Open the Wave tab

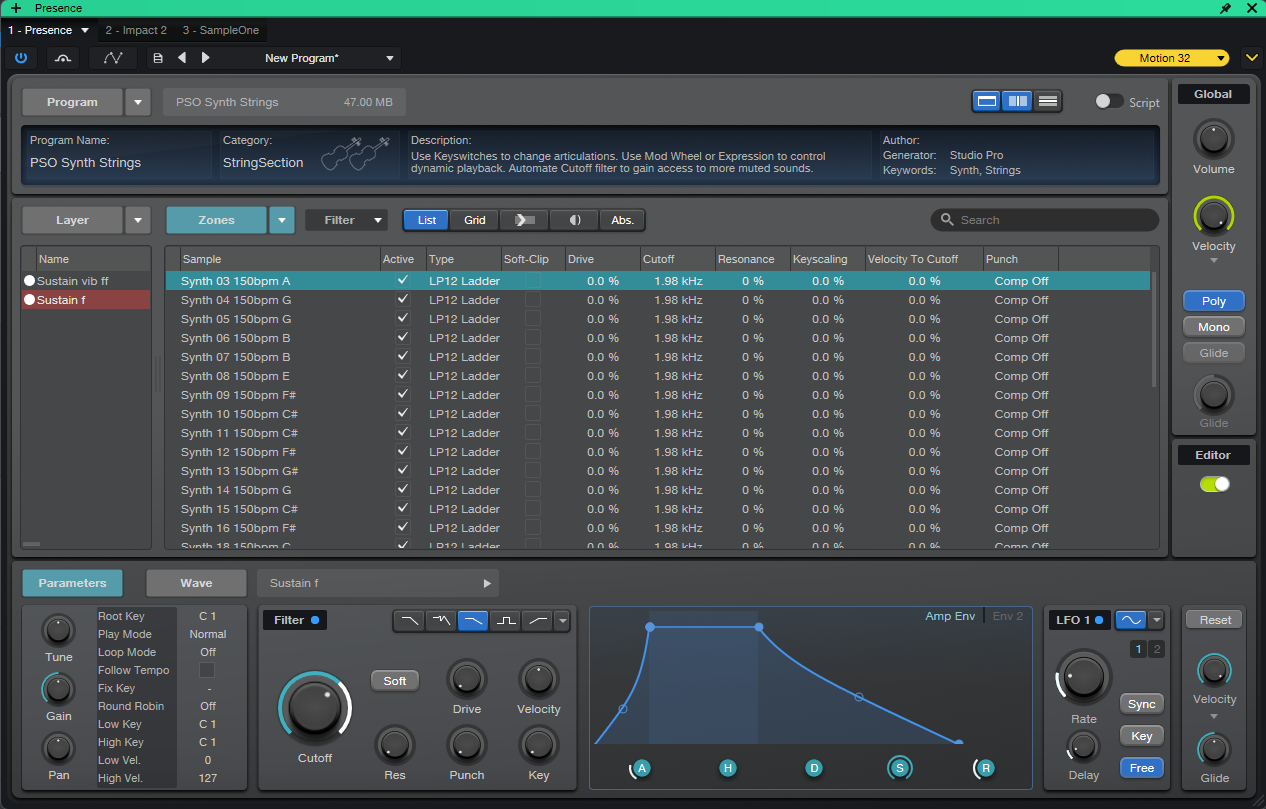(196, 583)
